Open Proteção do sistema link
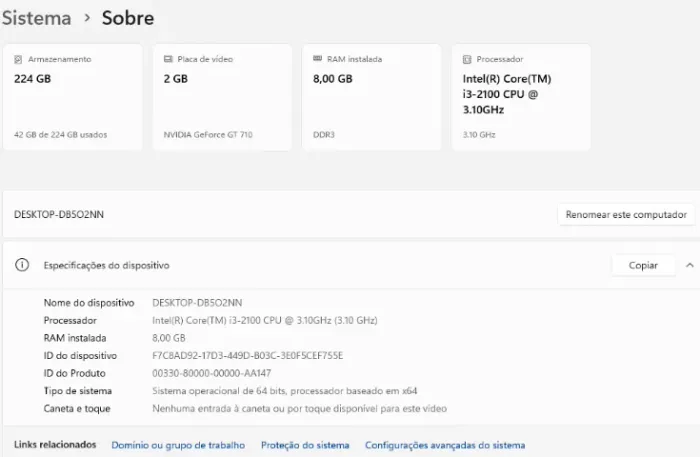 coord(305,445)
